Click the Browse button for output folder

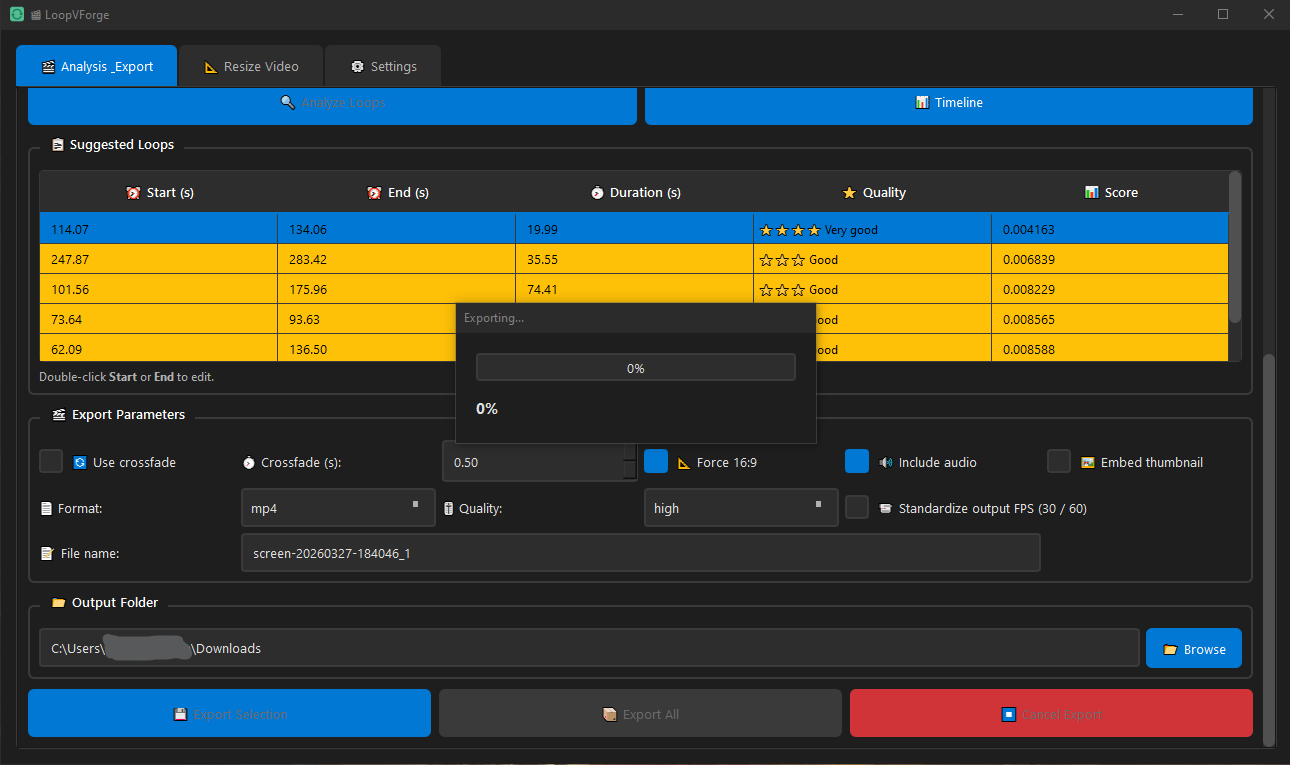tap(1193, 649)
